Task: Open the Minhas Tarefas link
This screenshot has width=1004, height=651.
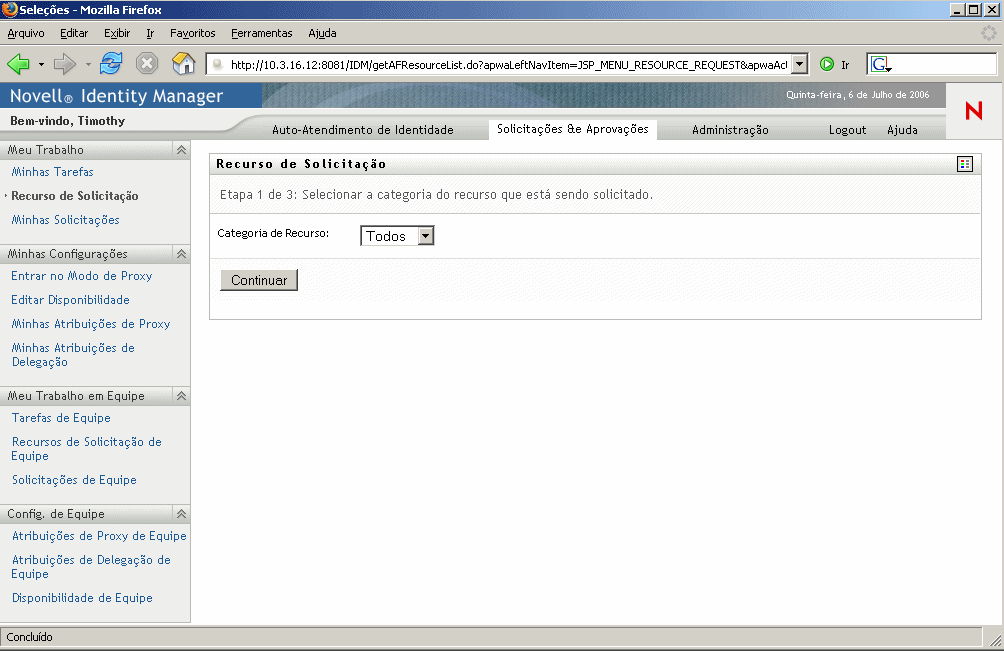Action: (52, 172)
